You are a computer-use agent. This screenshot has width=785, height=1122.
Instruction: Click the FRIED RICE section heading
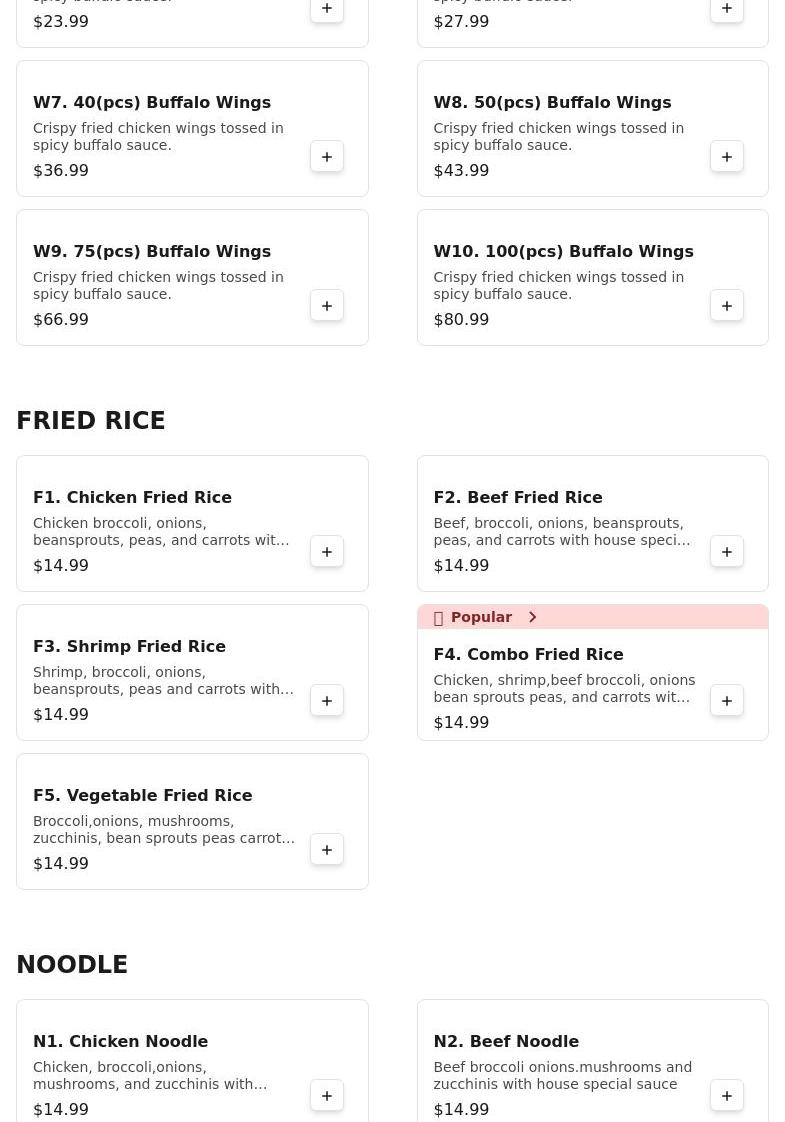point(91,421)
